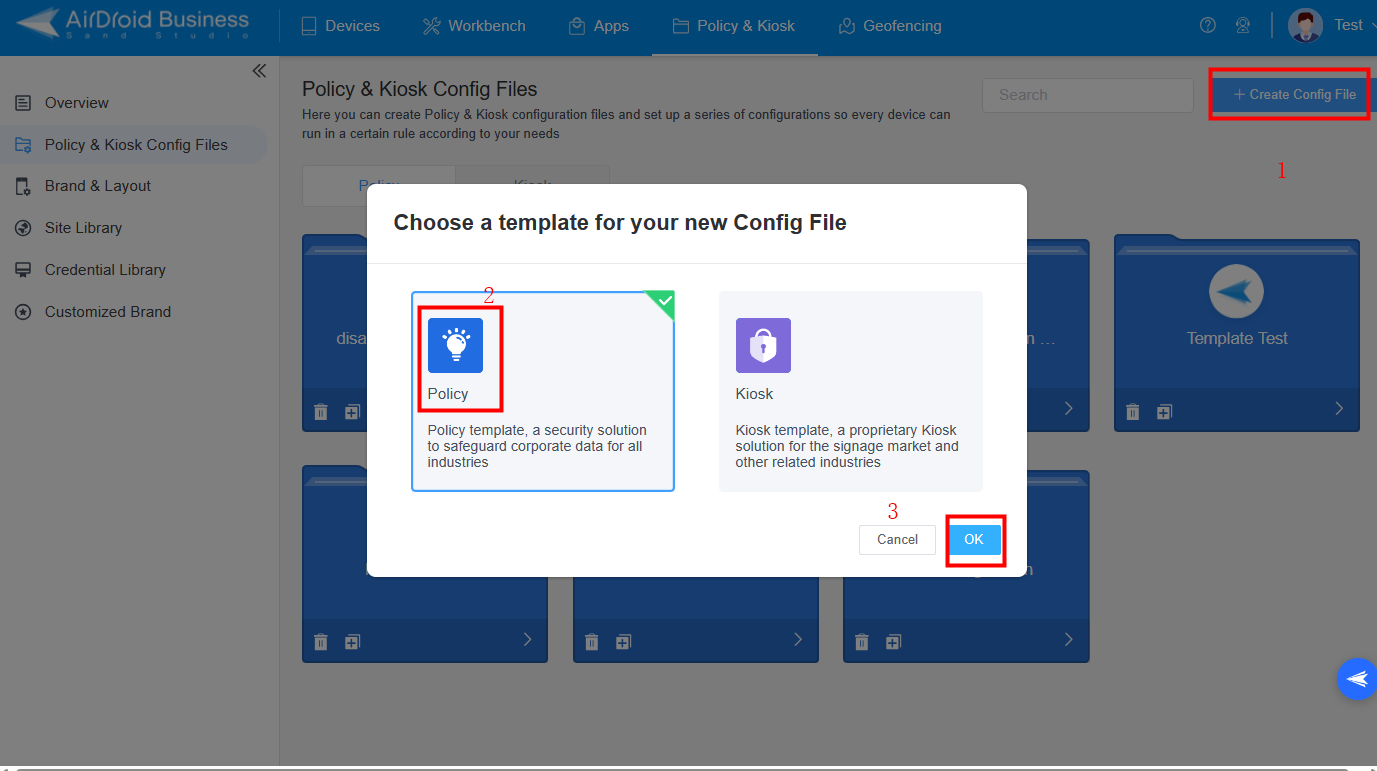
Task: Click 'Choose a template' dialog title
Action: (620, 223)
